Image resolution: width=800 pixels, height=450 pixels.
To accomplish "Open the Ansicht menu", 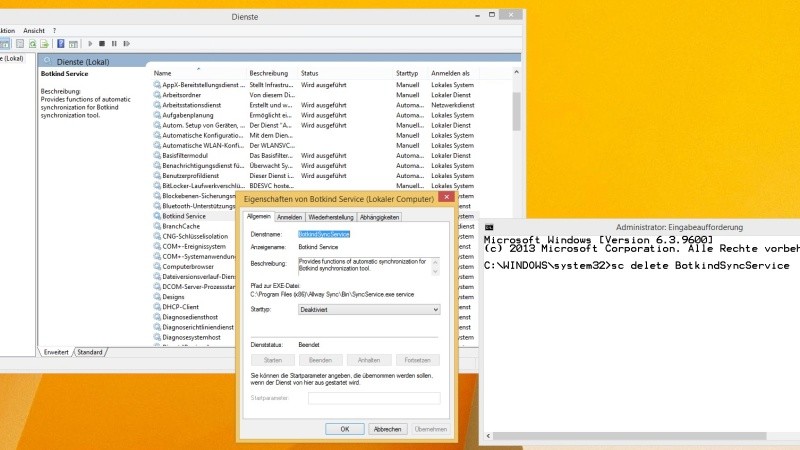I will pyautogui.click(x=34, y=30).
